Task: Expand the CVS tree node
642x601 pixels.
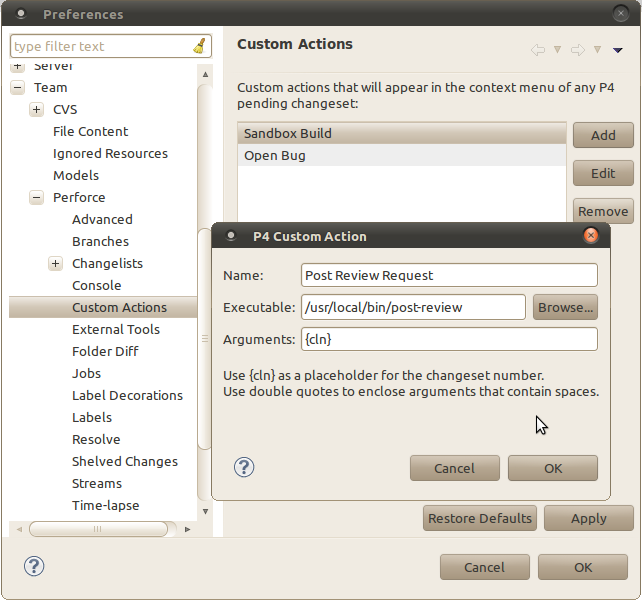Action: pyautogui.click(x=36, y=110)
